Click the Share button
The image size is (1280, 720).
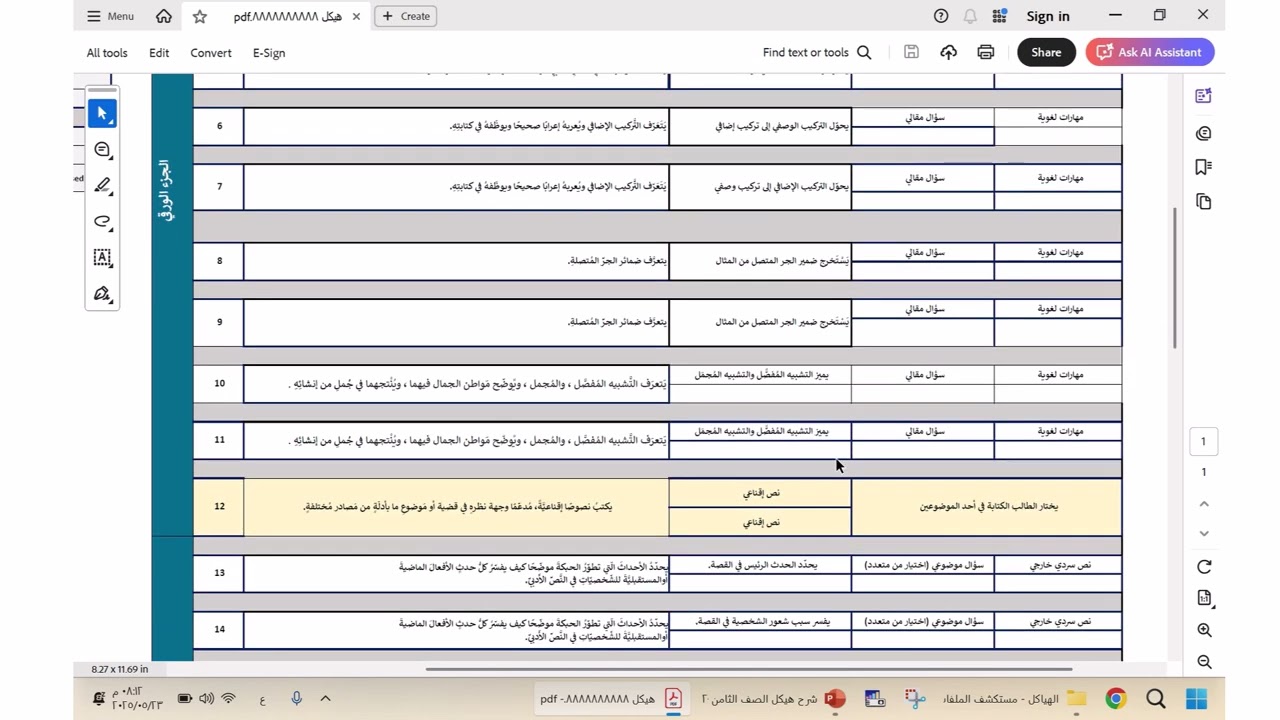[x=1046, y=52]
